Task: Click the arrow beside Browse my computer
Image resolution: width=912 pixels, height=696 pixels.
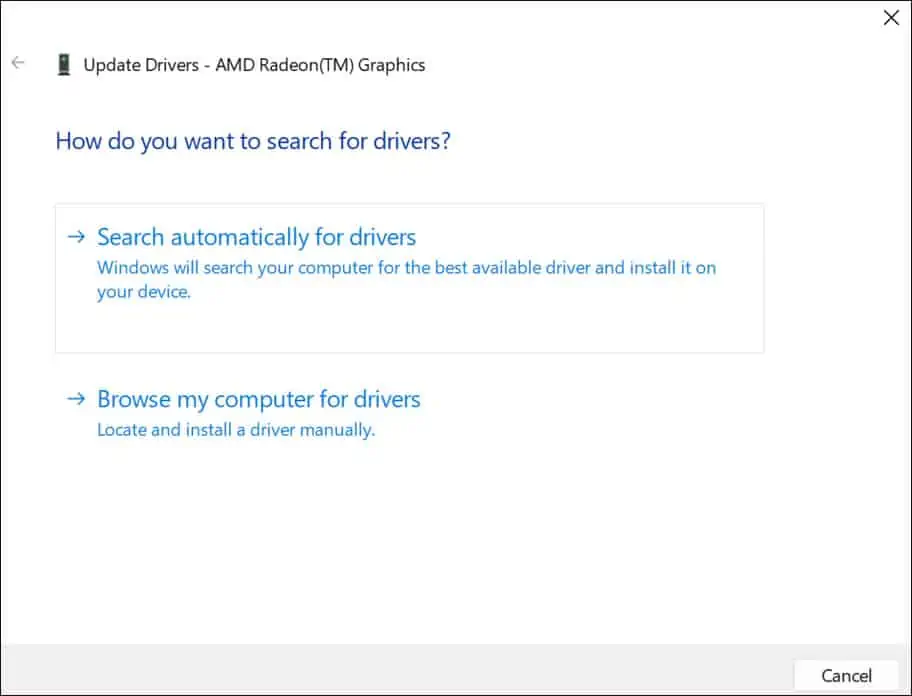Action: coord(76,399)
